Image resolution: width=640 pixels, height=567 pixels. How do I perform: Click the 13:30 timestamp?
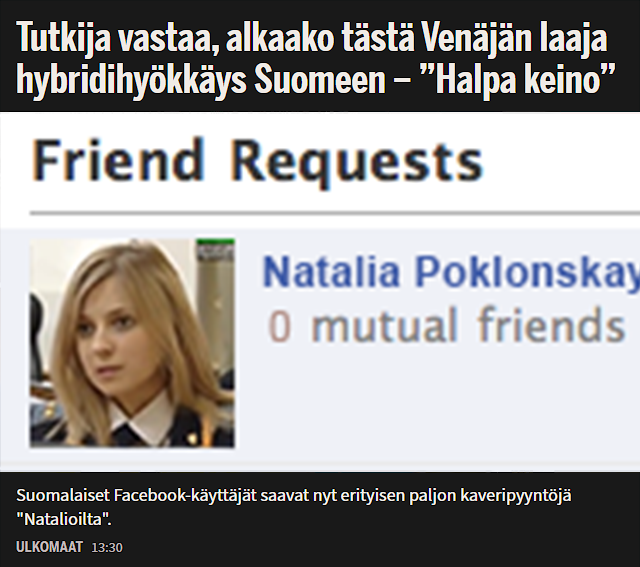[107, 547]
